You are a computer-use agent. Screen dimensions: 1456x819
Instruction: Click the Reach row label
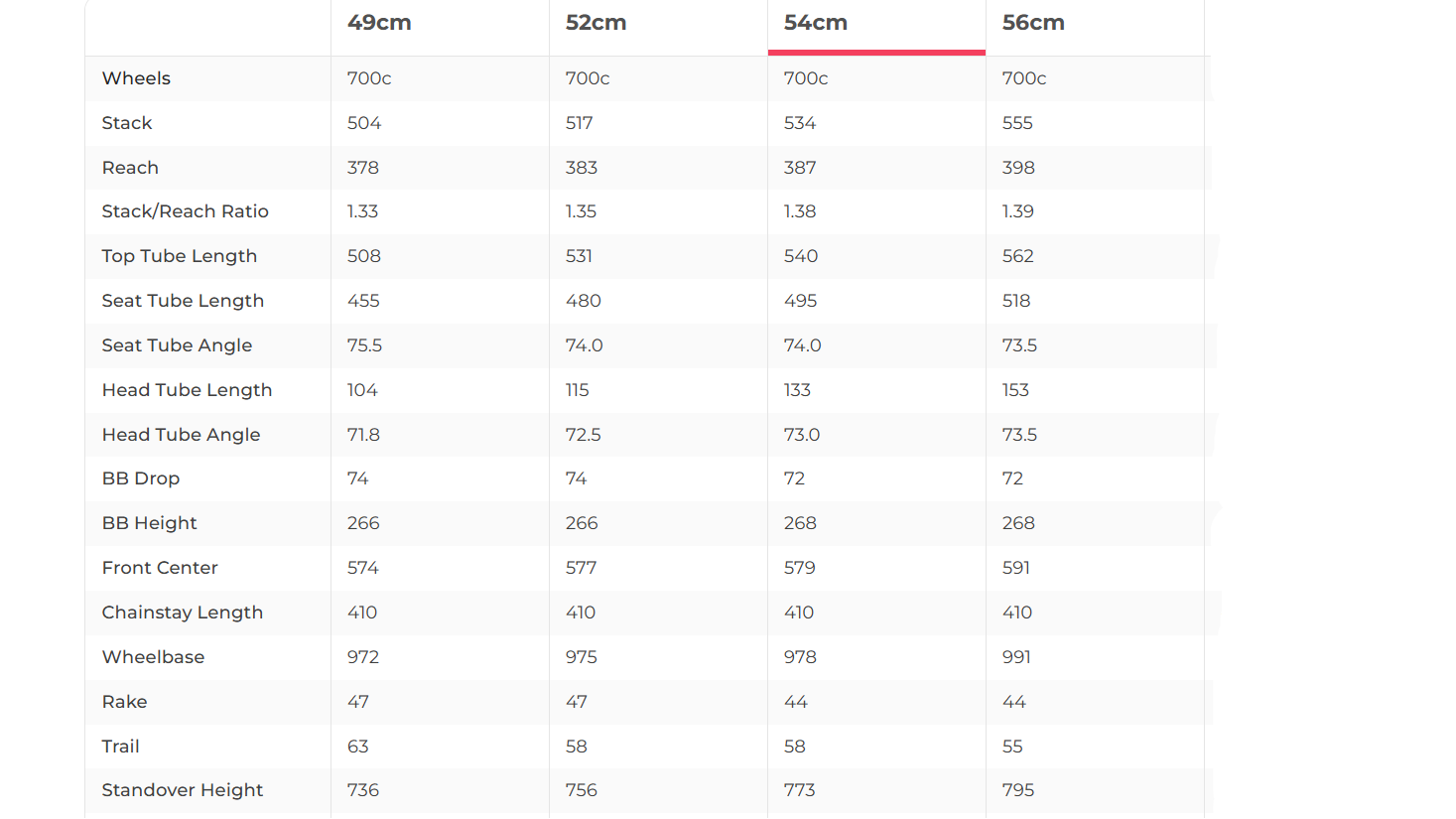pos(130,168)
